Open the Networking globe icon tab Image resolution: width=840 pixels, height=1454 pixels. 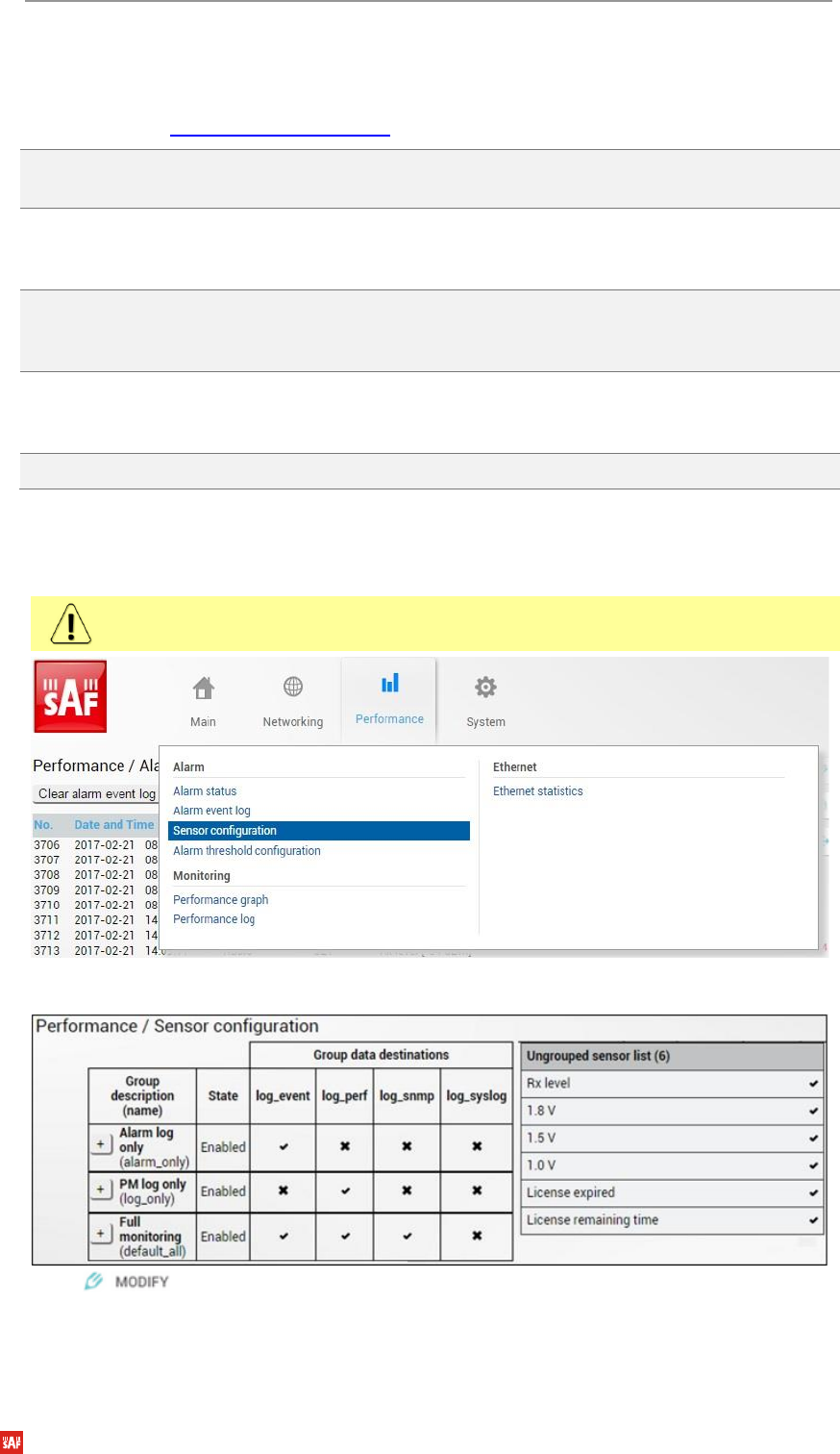(x=293, y=701)
